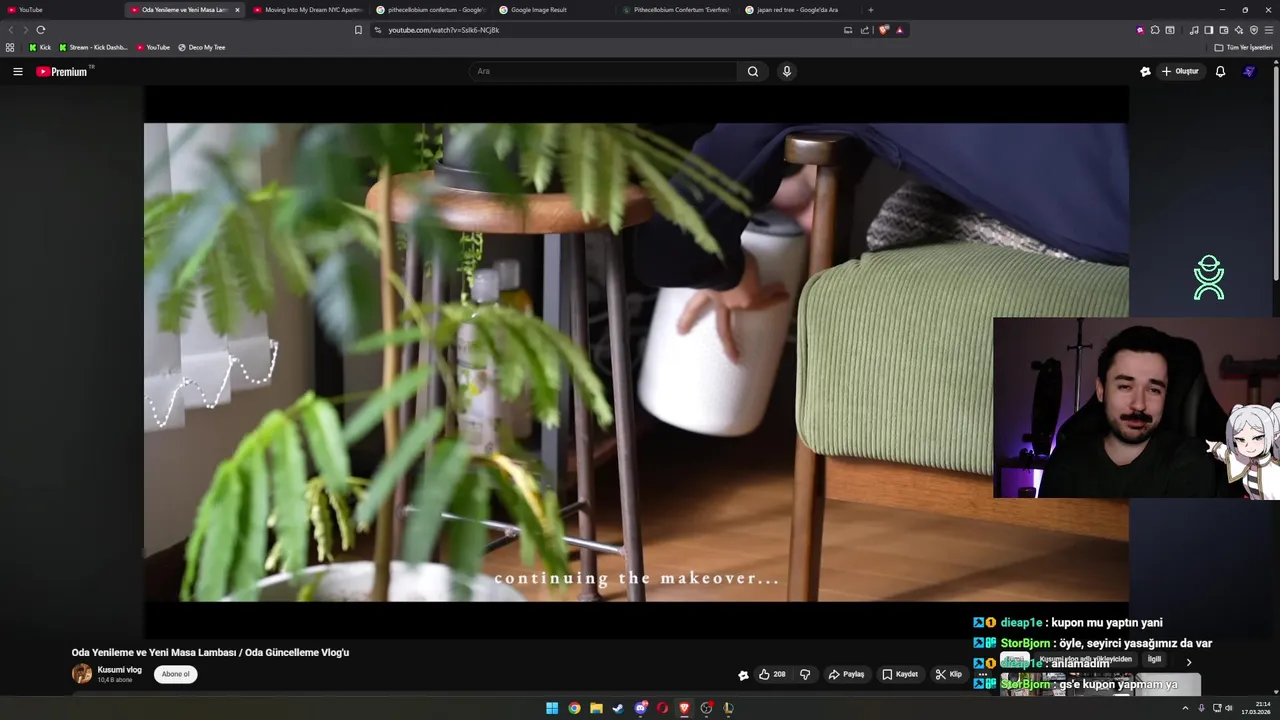The height and width of the screenshot is (720, 1280).
Task: Show more chips with right arrow
Action: tap(1189, 662)
